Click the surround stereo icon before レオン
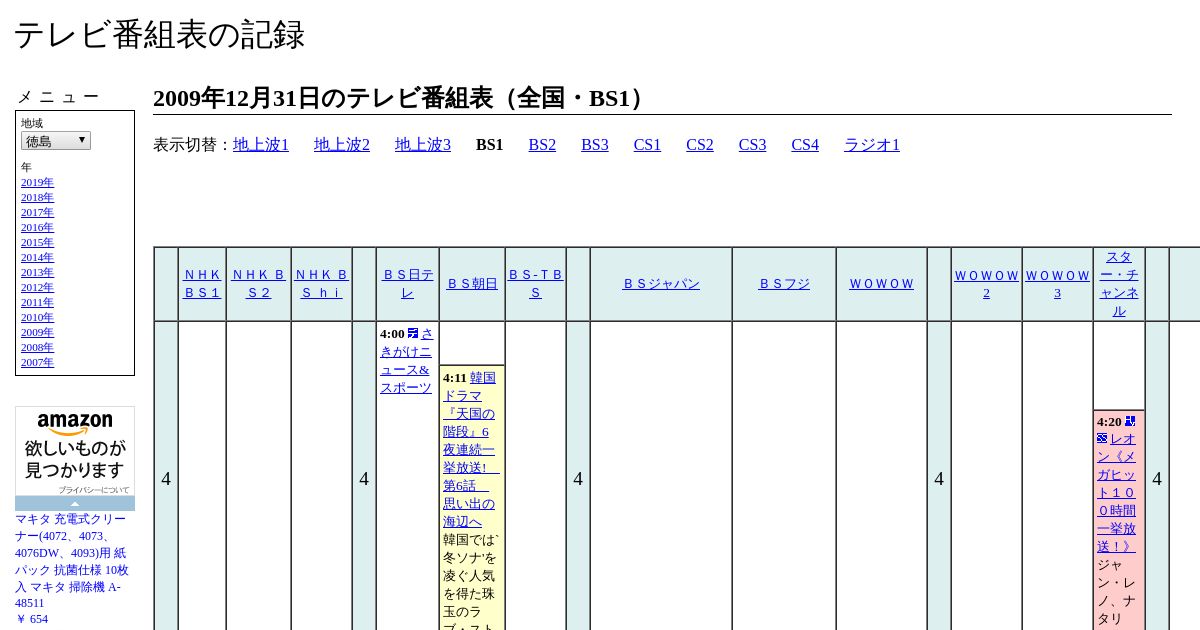The image size is (1200, 630). (1102, 438)
